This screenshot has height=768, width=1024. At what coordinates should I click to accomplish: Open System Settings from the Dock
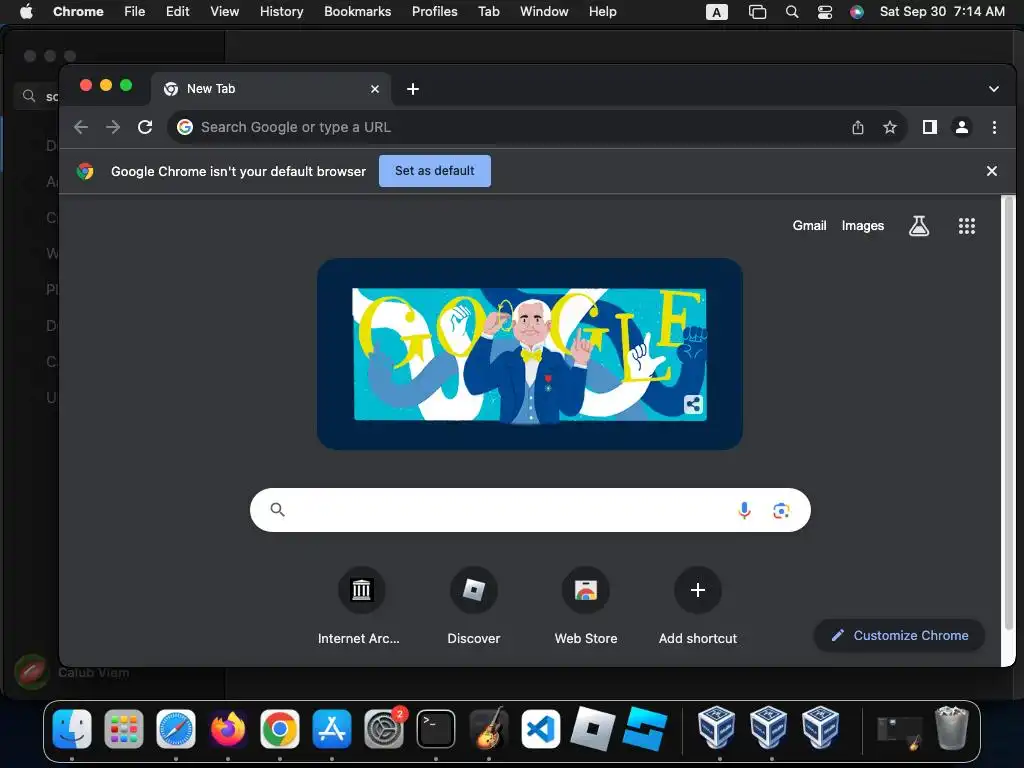click(384, 728)
